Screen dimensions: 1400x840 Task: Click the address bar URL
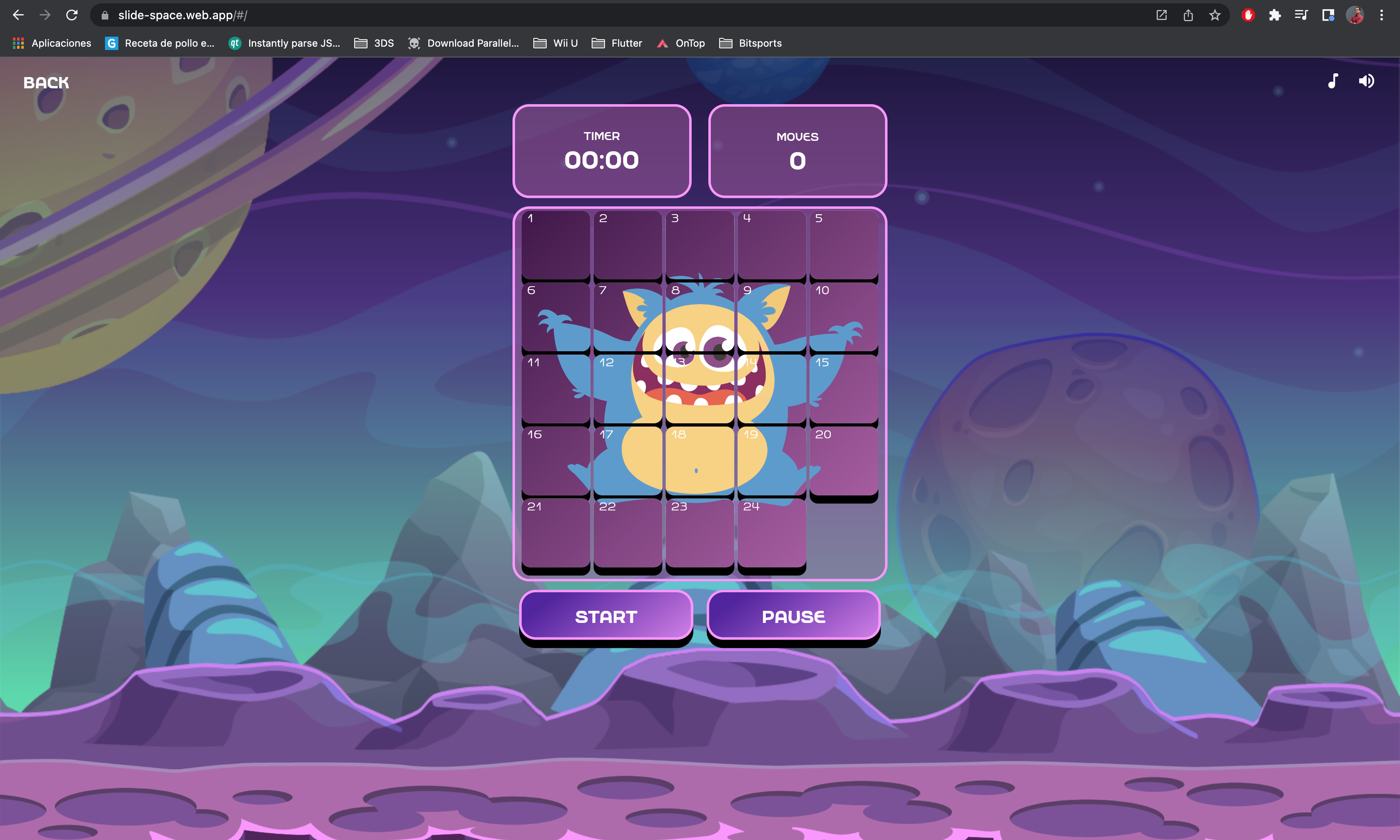(x=182, y=15)
